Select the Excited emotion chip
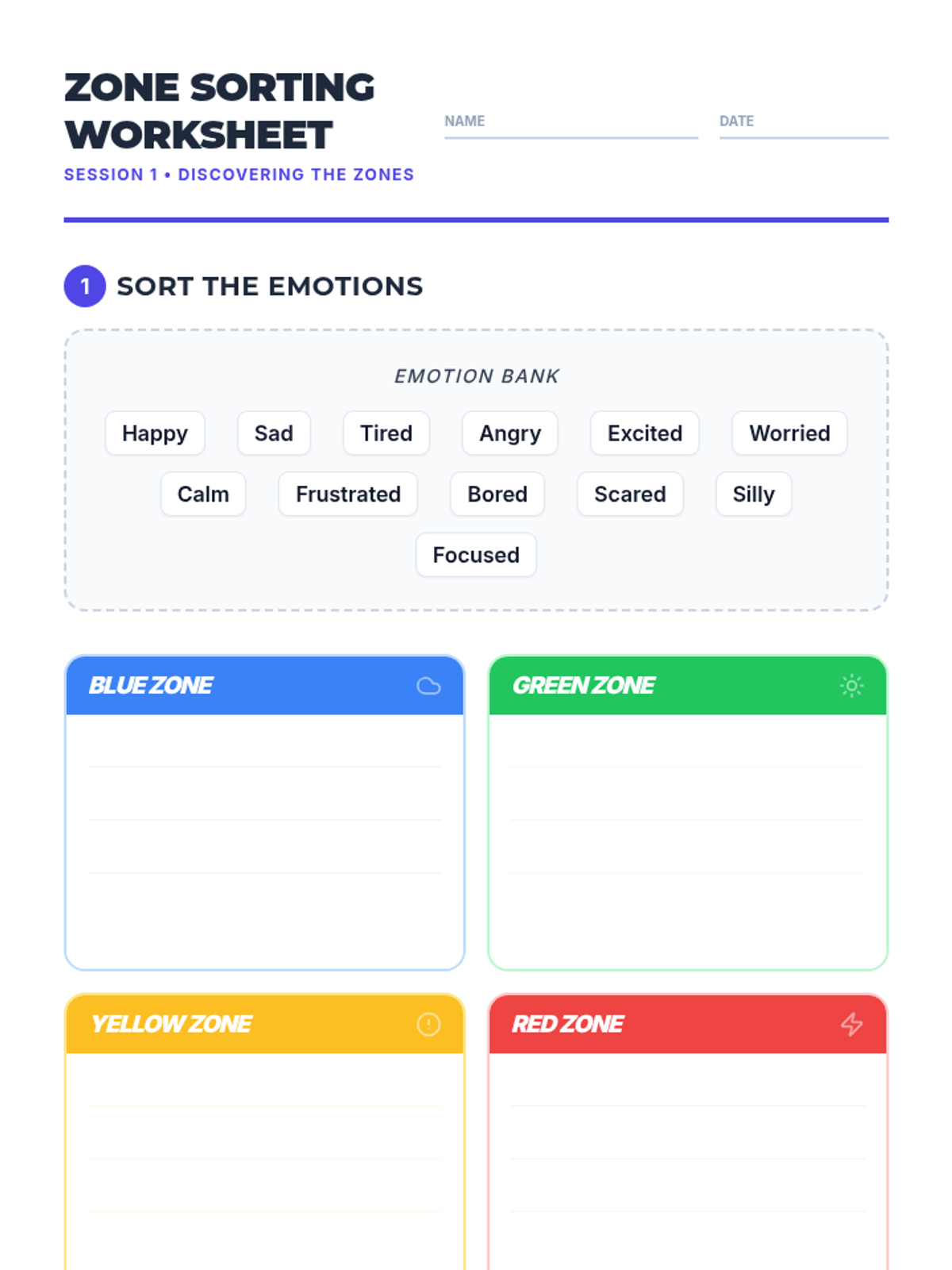This screenshot has width=952, height=1270. tap(645, 433)
